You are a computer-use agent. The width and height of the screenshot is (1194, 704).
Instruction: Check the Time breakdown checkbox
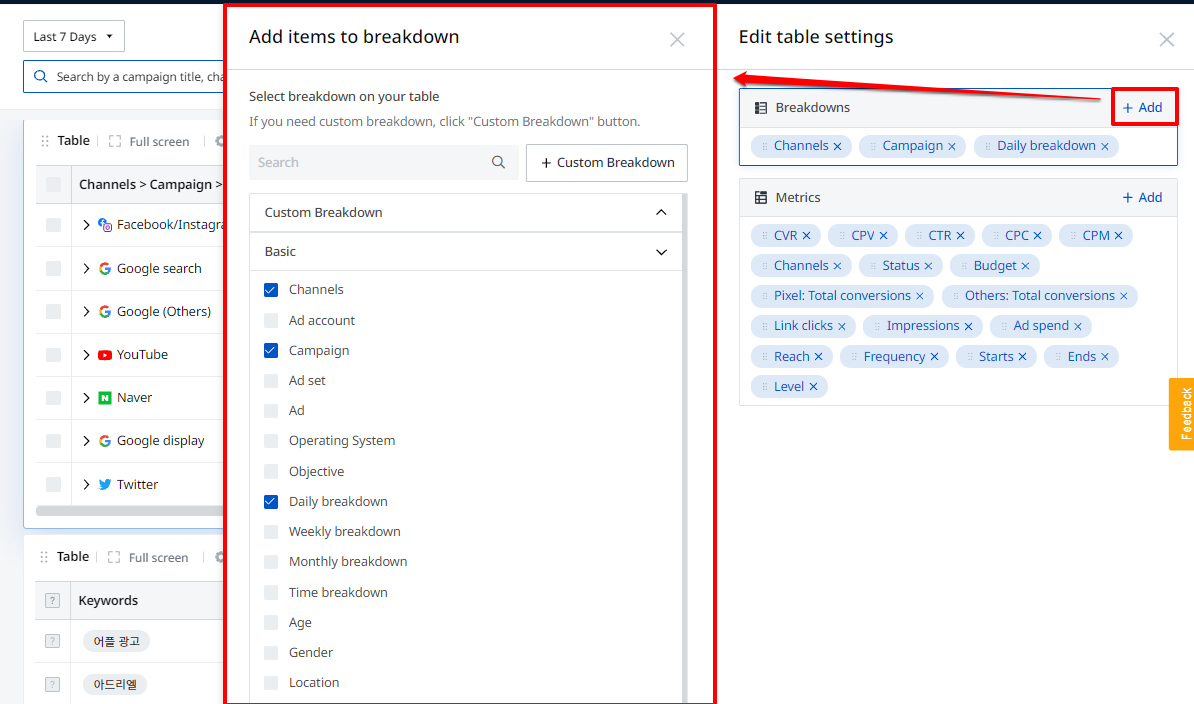(x=271, y=592)
